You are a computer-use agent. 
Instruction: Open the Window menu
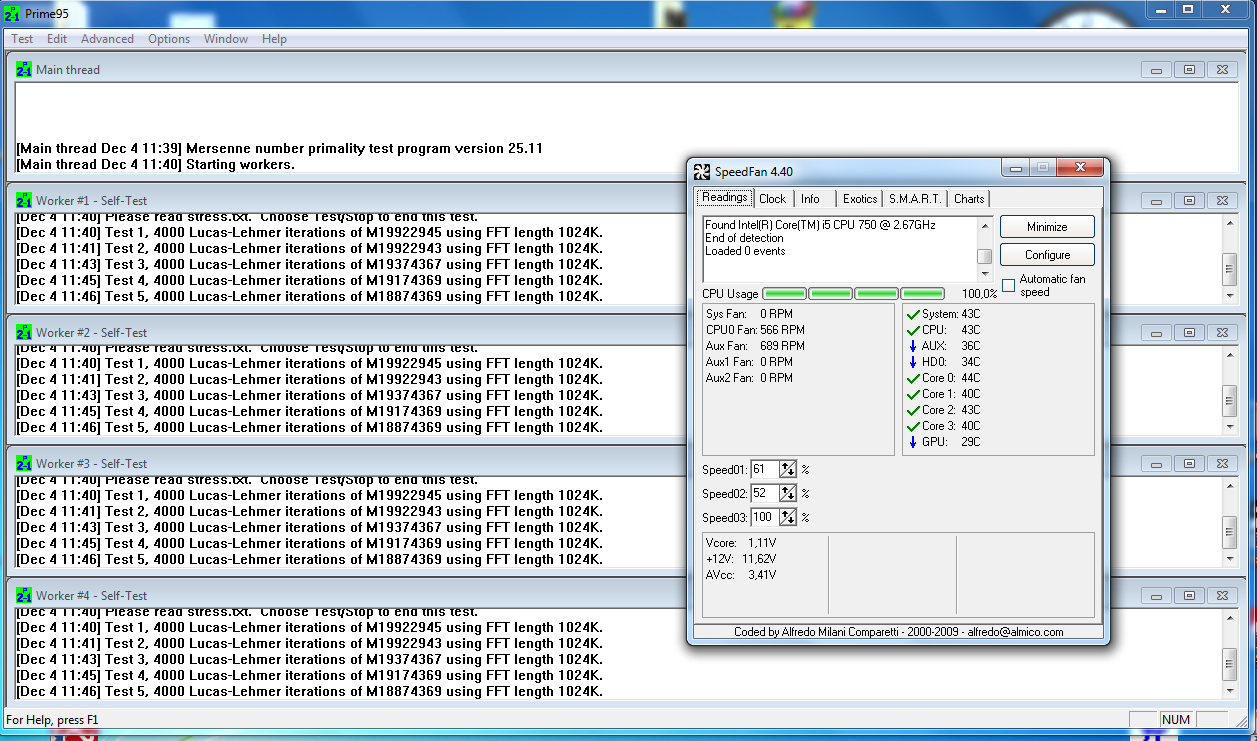coord(226,39)
